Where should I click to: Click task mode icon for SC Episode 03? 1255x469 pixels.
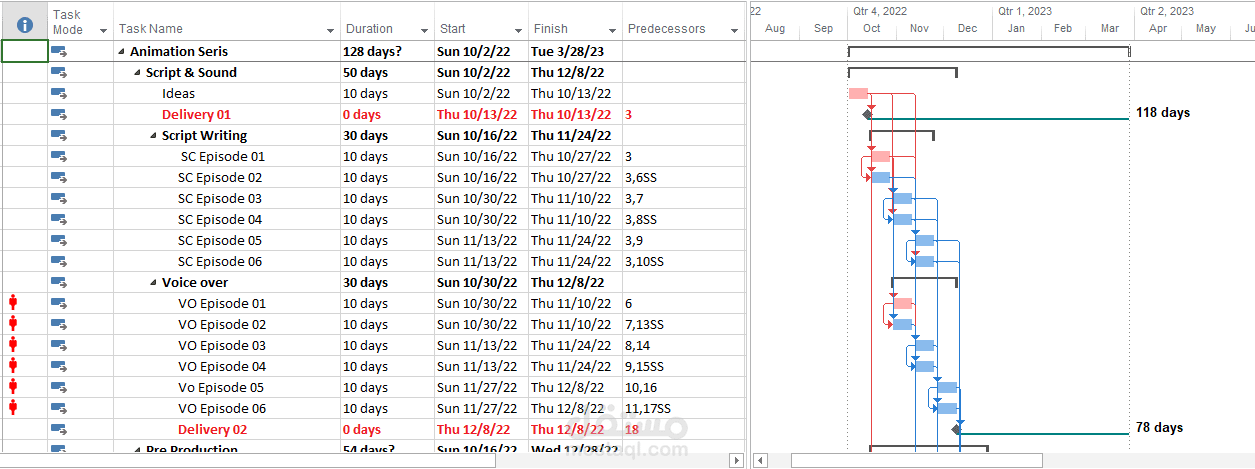59,198
